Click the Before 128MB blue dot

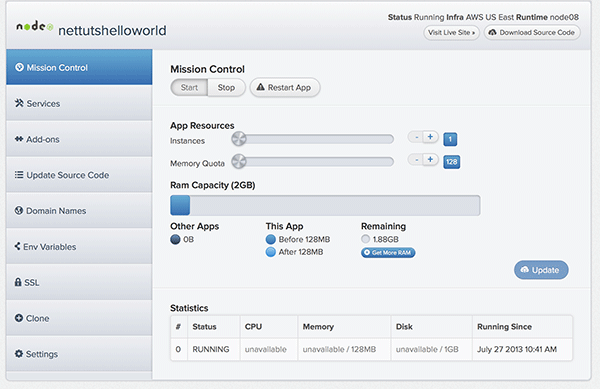[271, 239]
